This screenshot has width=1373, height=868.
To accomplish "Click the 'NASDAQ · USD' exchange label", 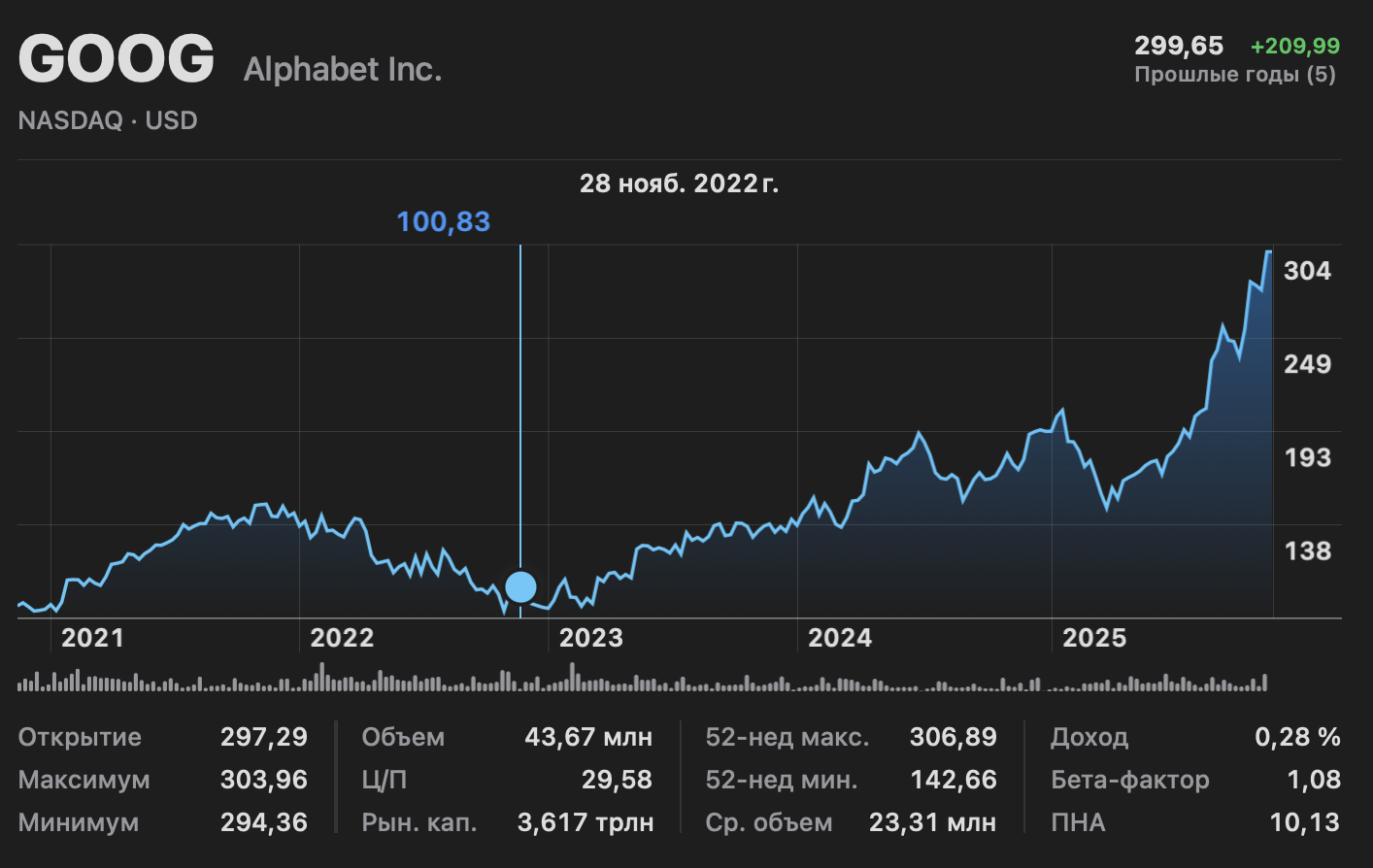I will (108, 121).
